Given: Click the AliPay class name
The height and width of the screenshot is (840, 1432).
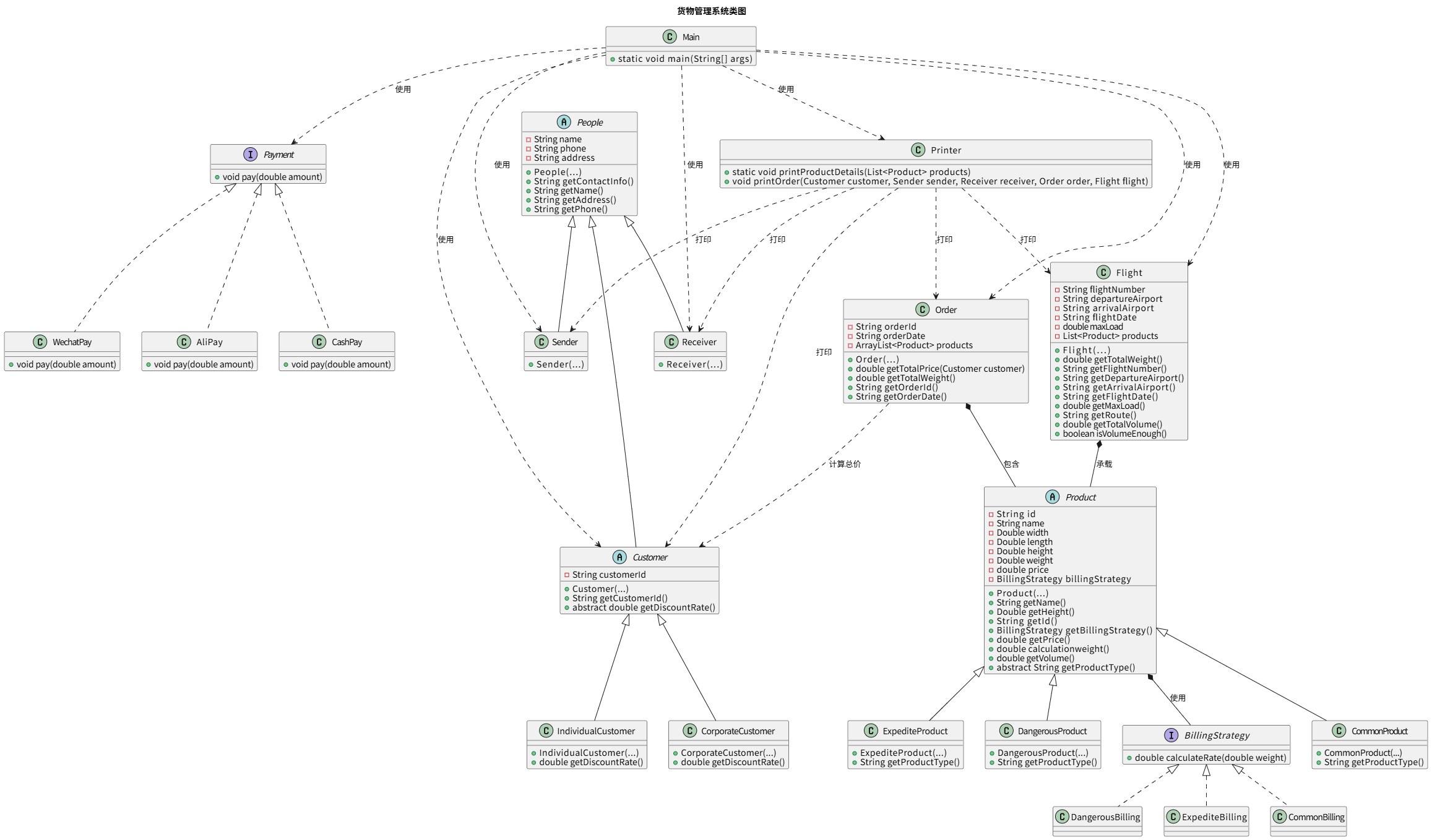Looking at the screenshot, I should click(x=209, y=342).
